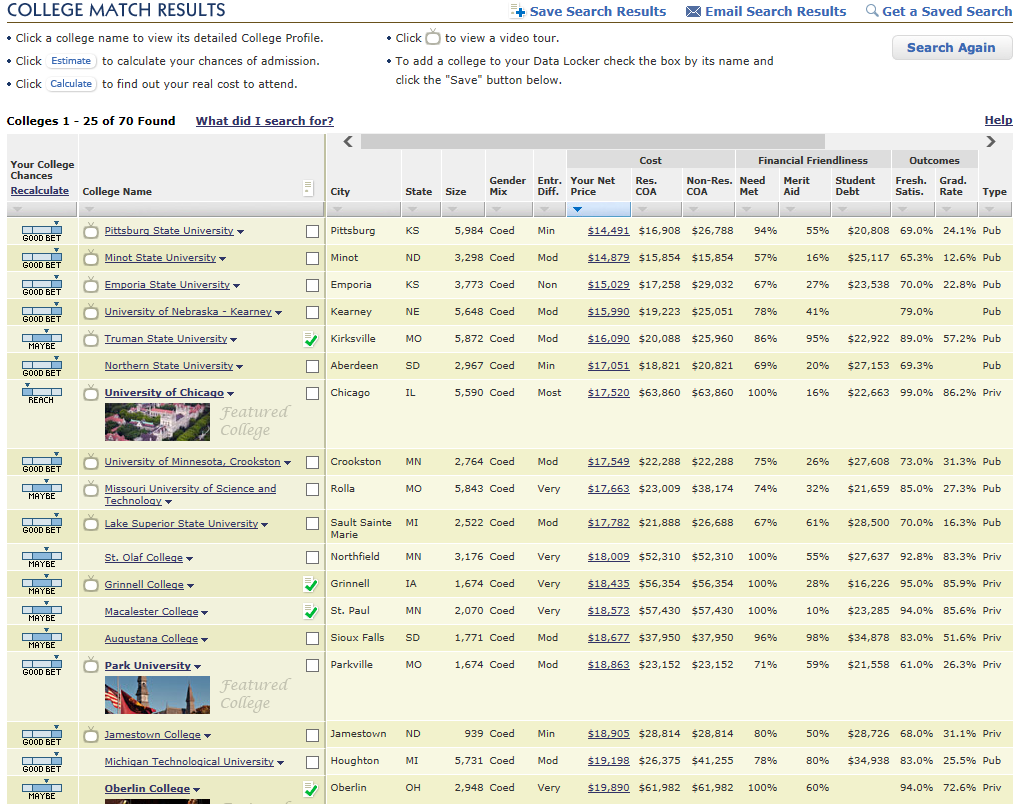Sort by the Size column header
1016x804 pixels.
pyautogui.click(x=456, y=192)
